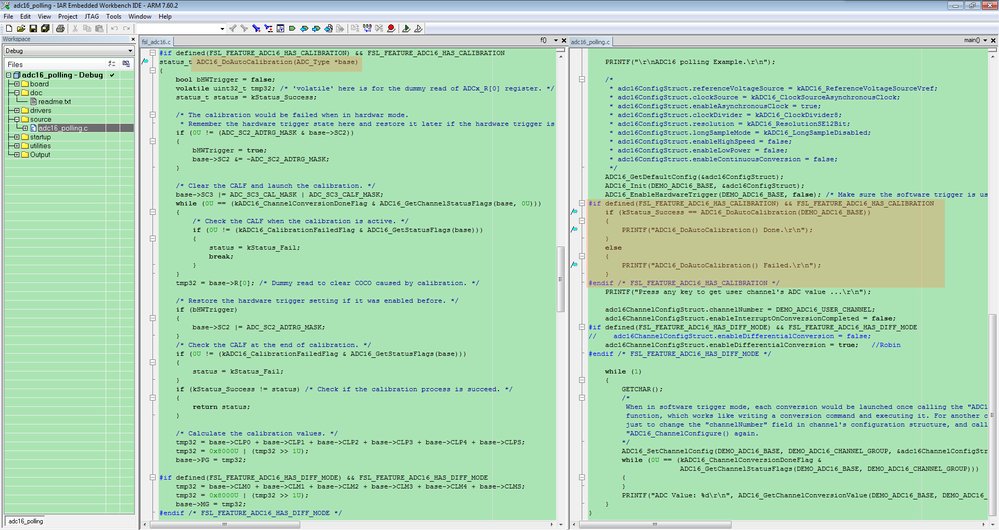Open the Tools menu
This screenshot has width=999, height=530.
(x=113, y=17)
